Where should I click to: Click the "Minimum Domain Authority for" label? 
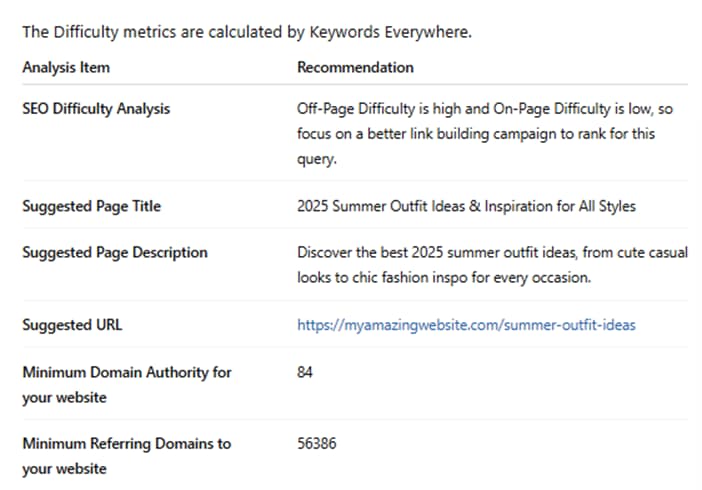(127, 372)
